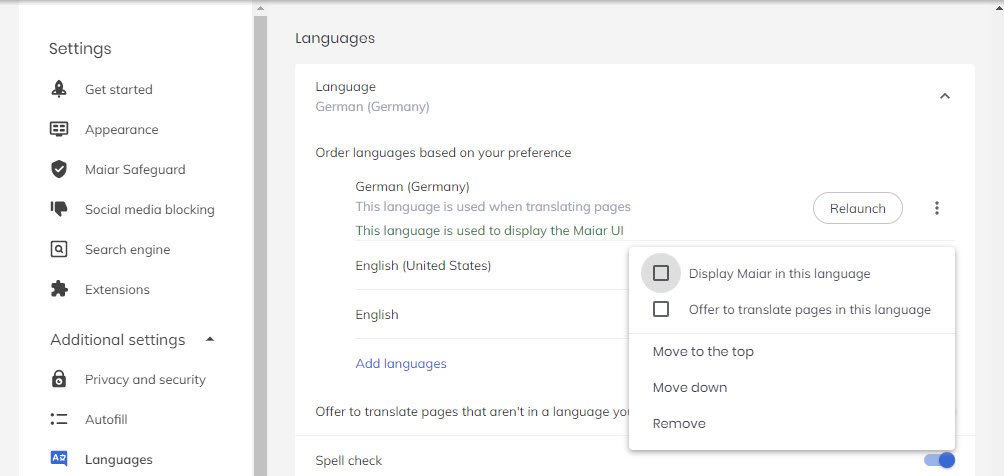
Task: Click the Get started rocket icon
Action: tap(59, 89)
